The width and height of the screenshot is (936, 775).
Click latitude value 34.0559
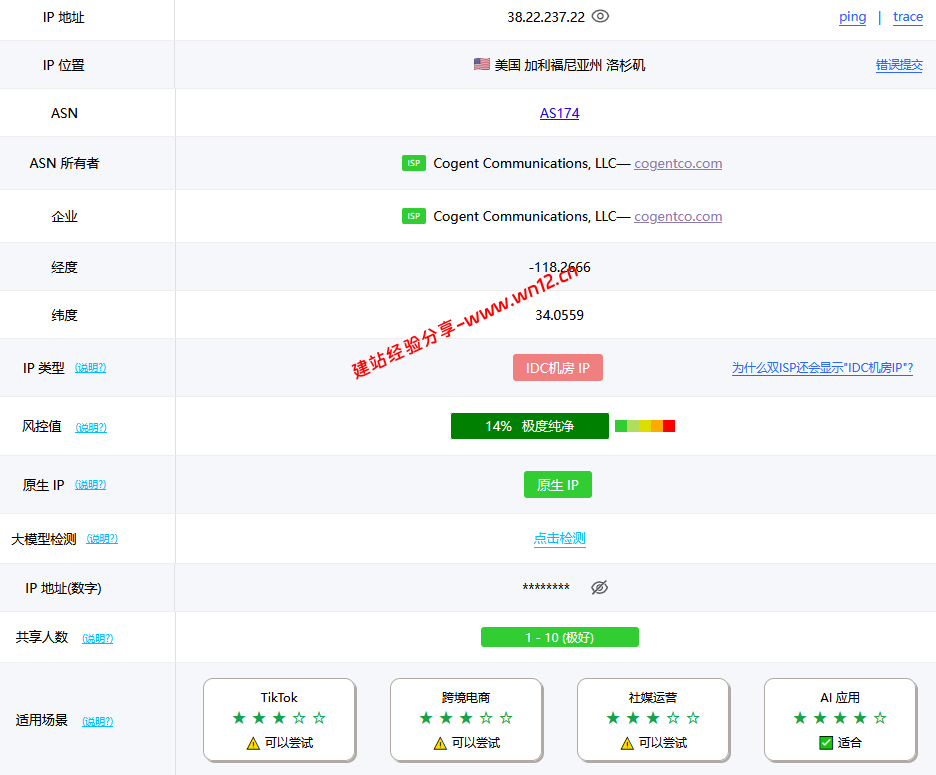559,315
